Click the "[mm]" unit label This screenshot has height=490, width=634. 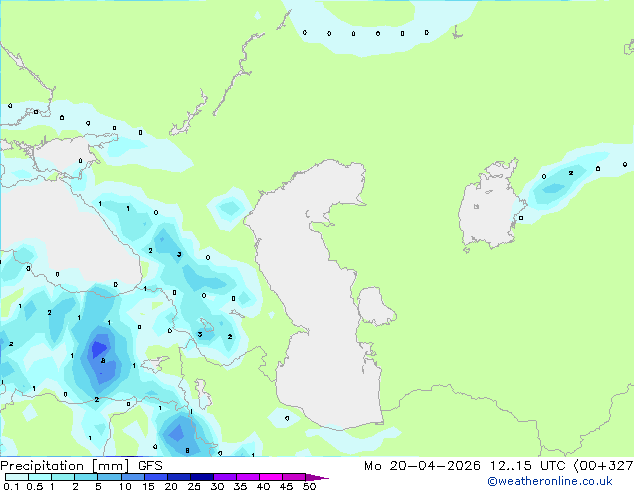point(111,466)
